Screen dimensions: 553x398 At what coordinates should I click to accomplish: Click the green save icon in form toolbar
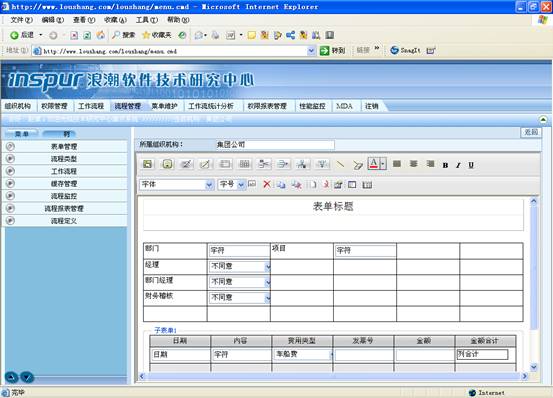(147, 164)
